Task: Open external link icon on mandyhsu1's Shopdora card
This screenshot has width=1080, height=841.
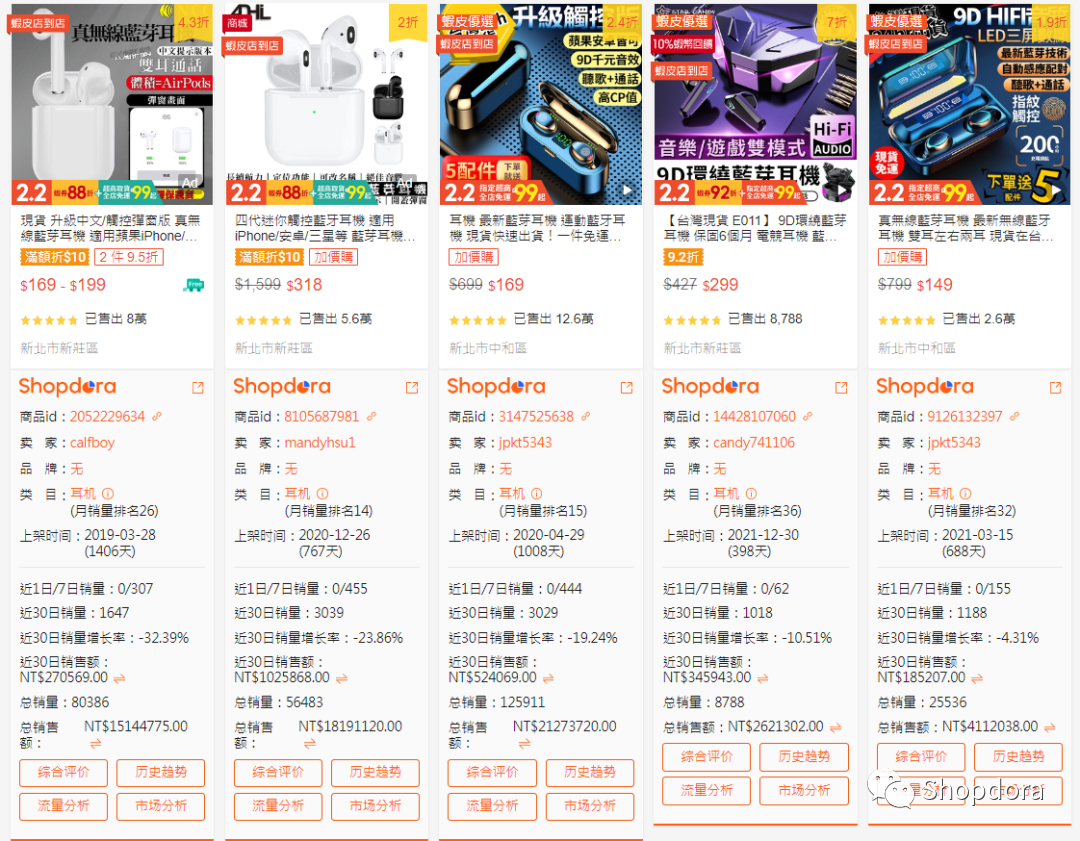Action: (412, 388)
